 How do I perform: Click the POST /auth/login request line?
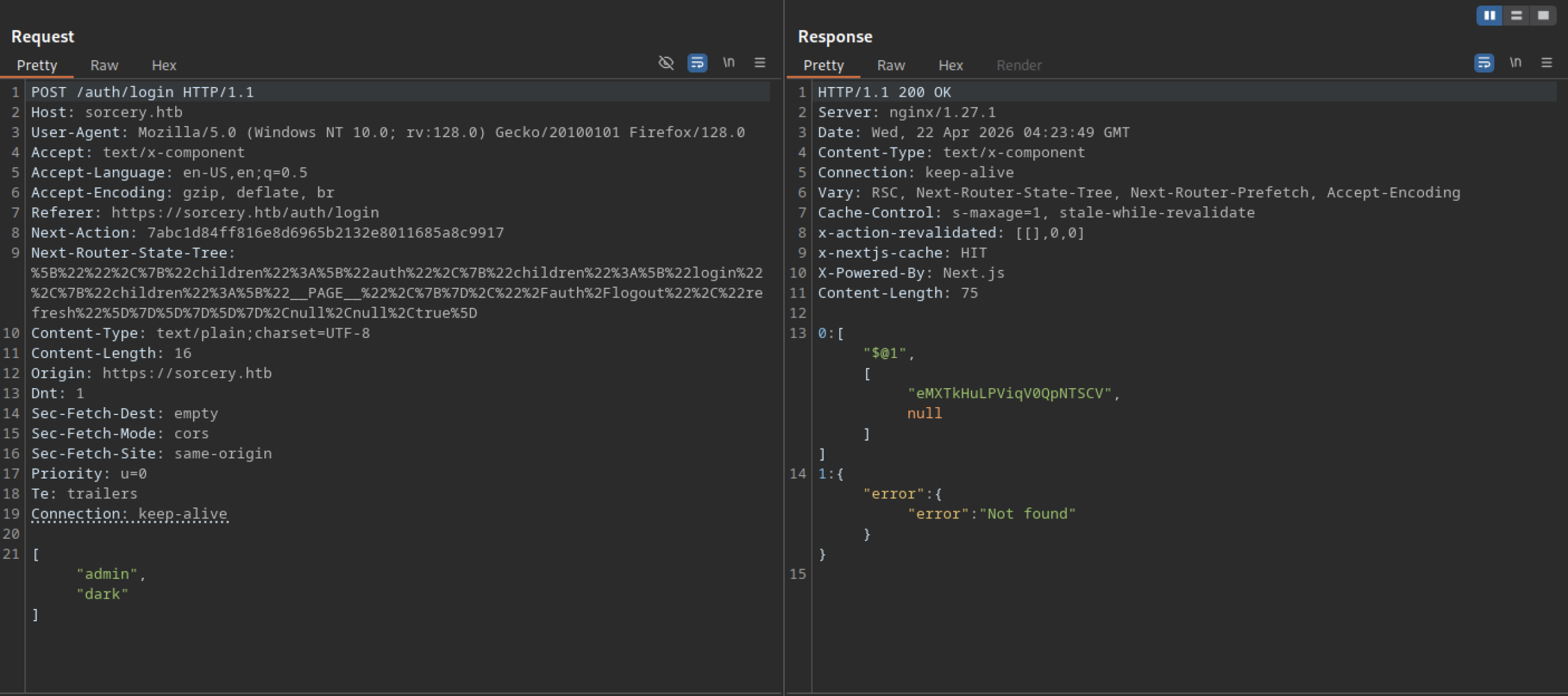pyautogui.click(x=142, y=92)
